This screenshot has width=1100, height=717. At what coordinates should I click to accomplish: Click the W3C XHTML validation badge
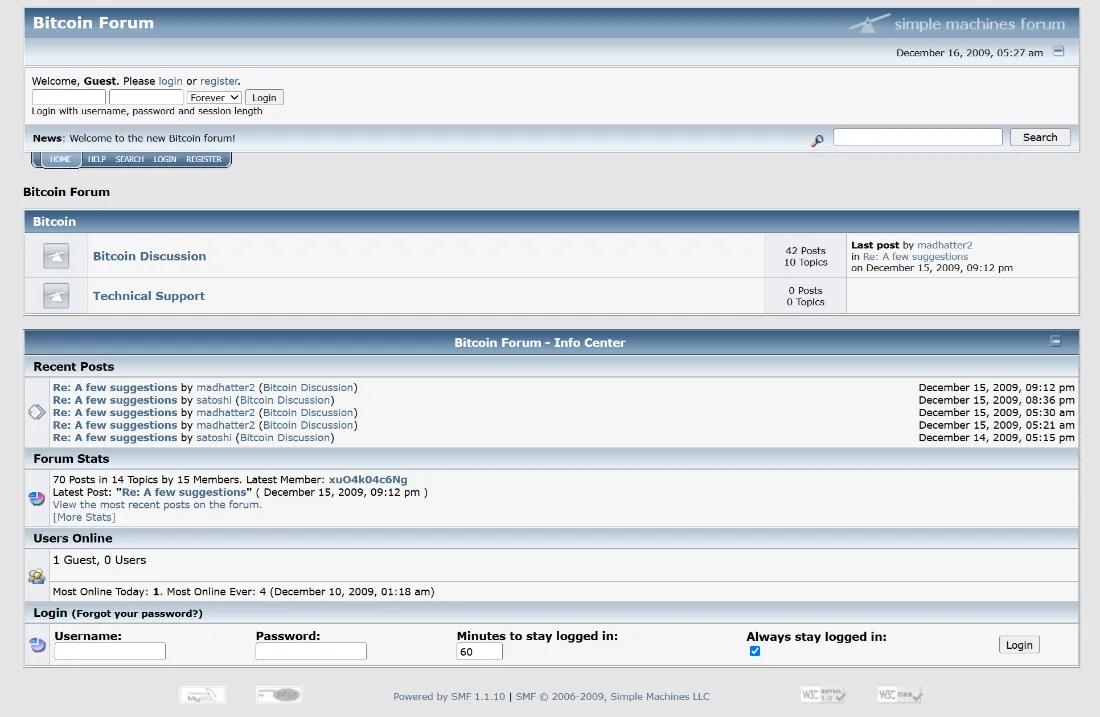[823, 695]
